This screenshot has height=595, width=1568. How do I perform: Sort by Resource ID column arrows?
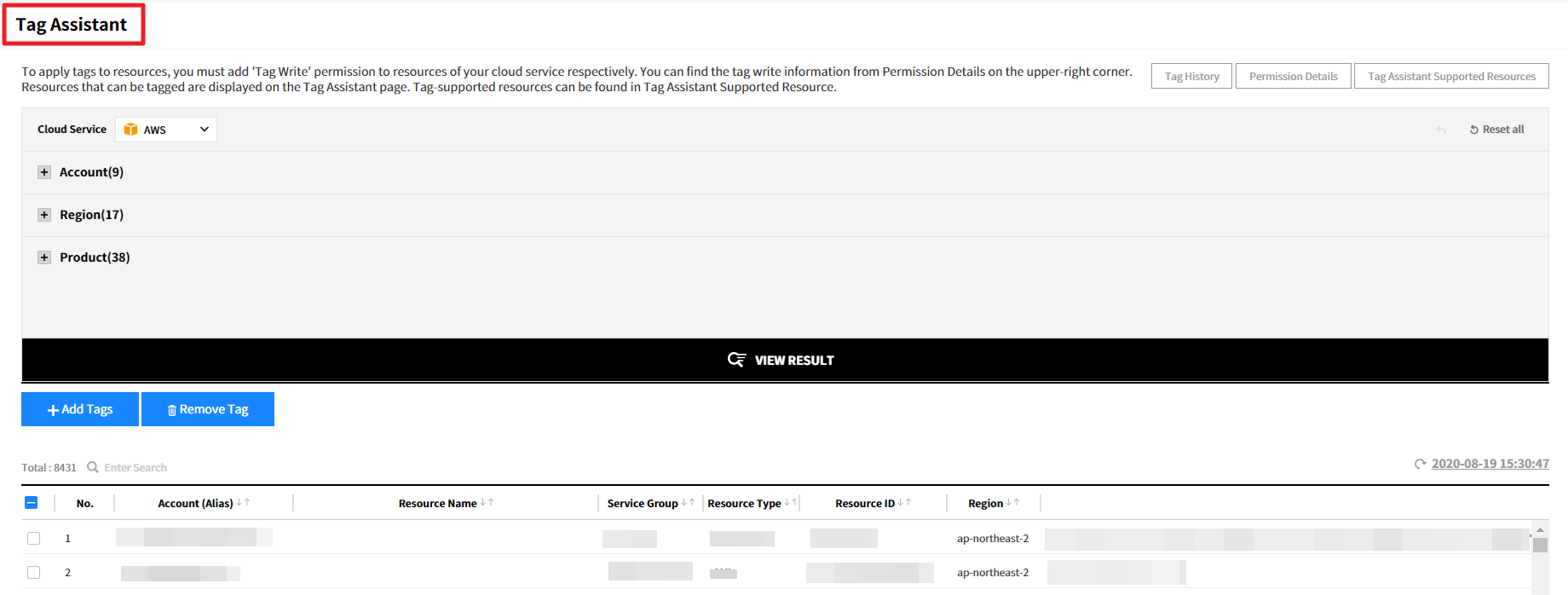pos(904,503)
